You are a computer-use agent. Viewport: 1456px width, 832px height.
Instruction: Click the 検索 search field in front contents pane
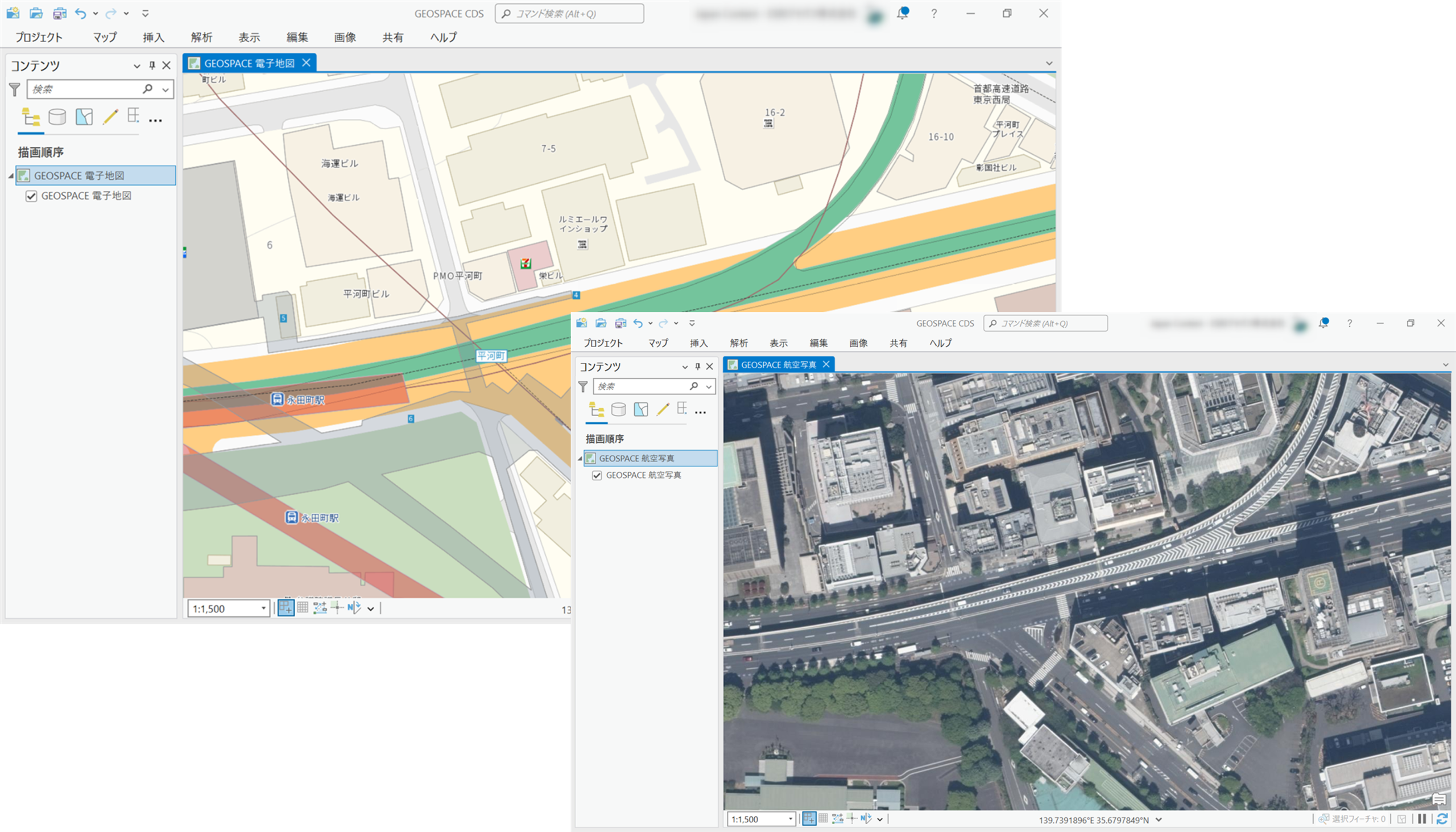[639, 386]
